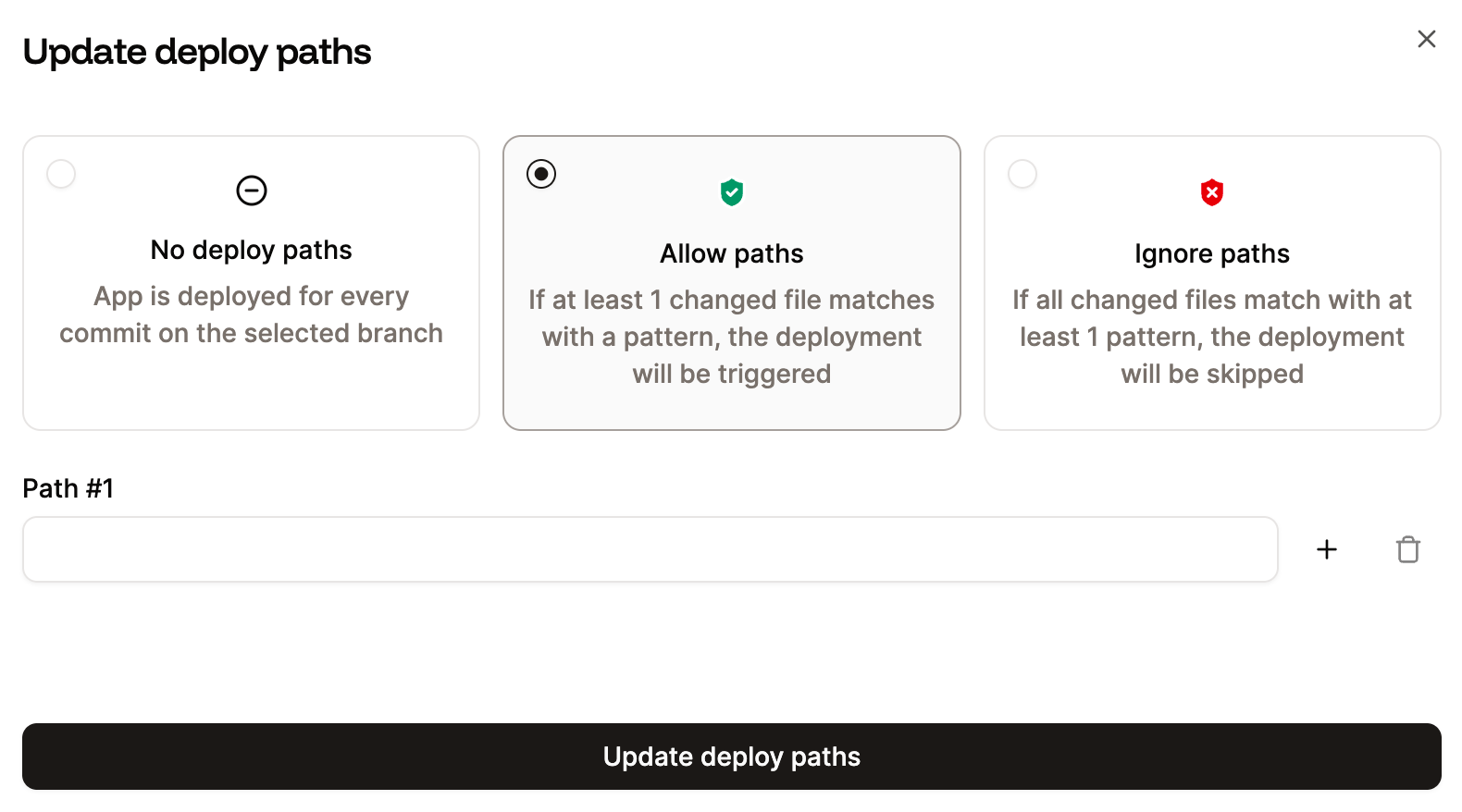The width and height of the screenshot is (1462, 812).
Task: Click the delete control for the path row
Action: pos(1408,548)
